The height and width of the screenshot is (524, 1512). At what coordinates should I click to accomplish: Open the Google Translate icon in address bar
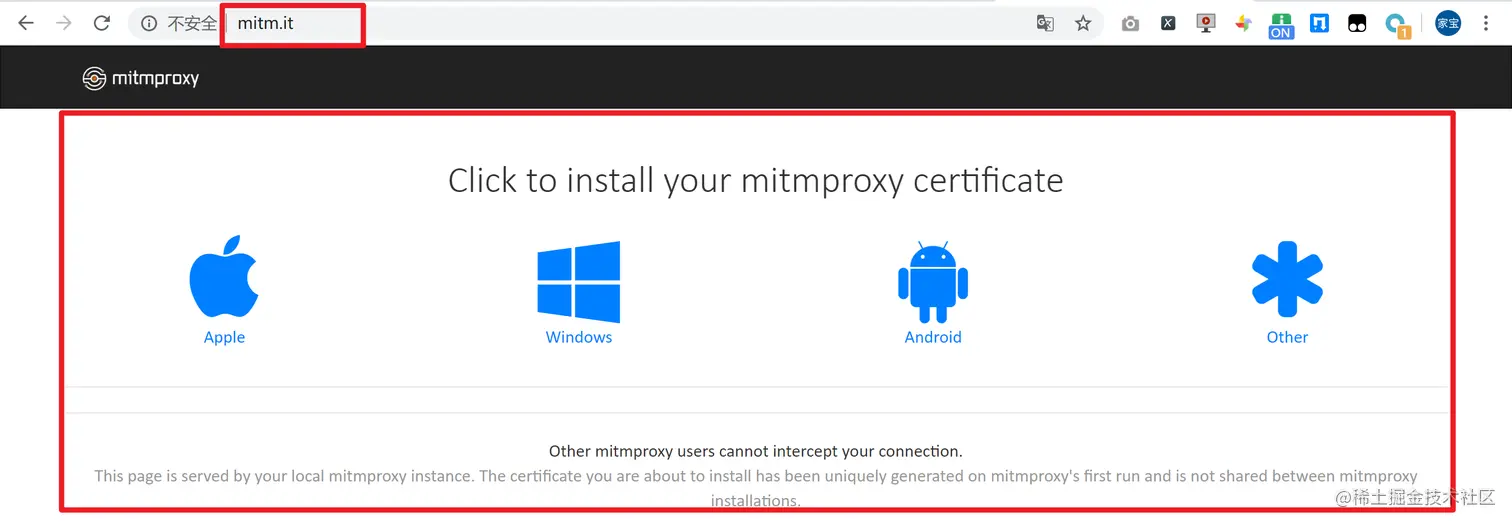[x=1045, y=23]
